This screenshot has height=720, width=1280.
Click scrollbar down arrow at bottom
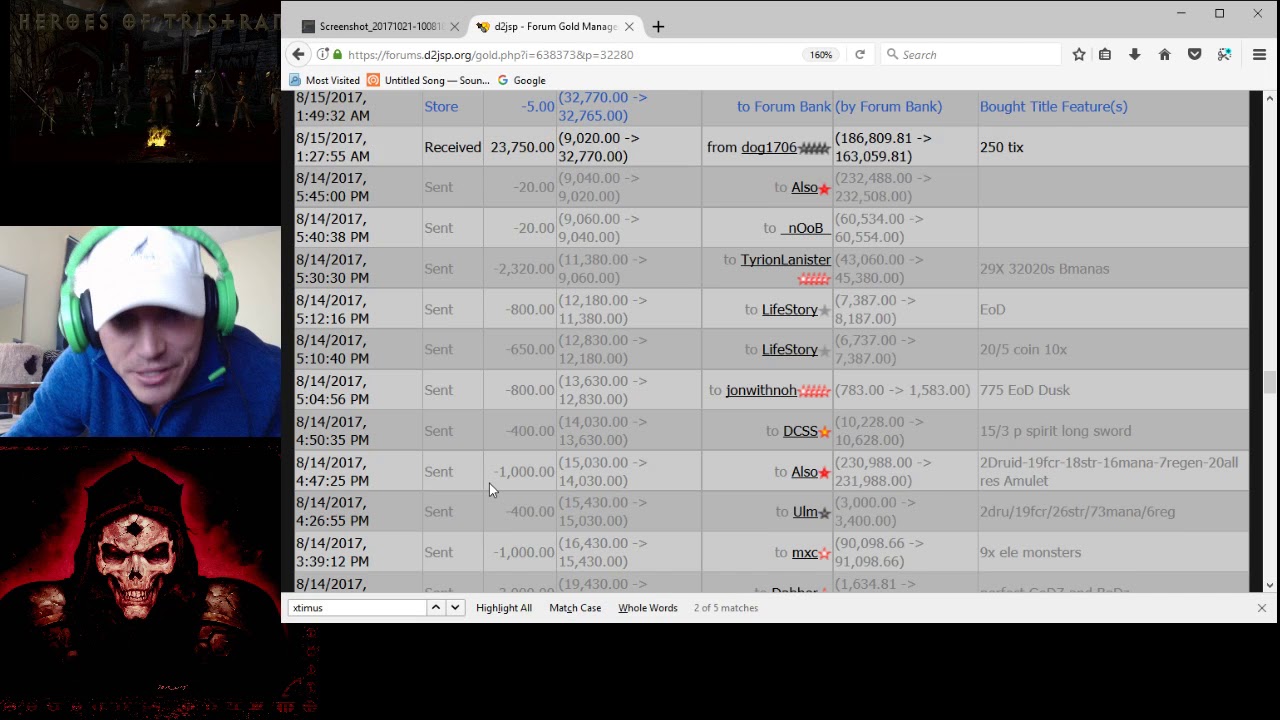point(1269,585)
